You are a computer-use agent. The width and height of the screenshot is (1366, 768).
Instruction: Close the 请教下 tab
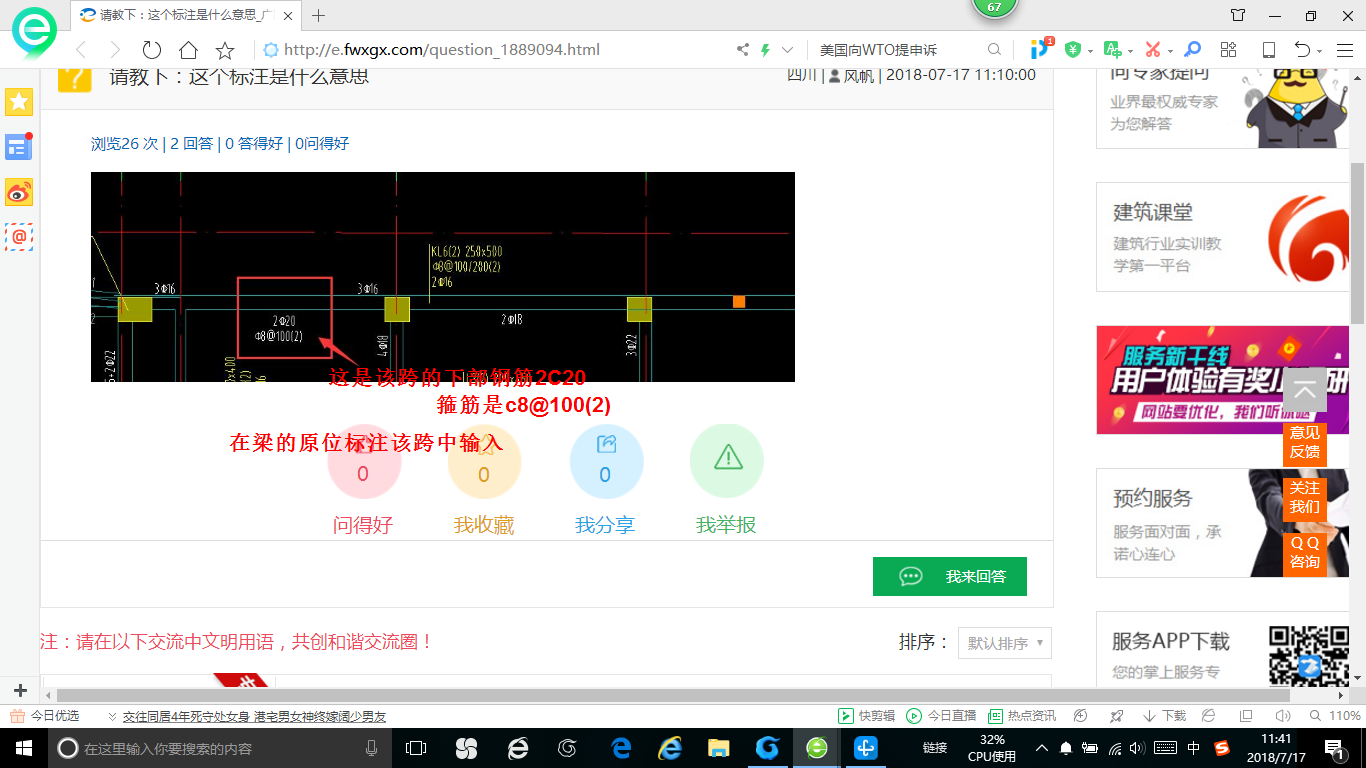point(288,16)
